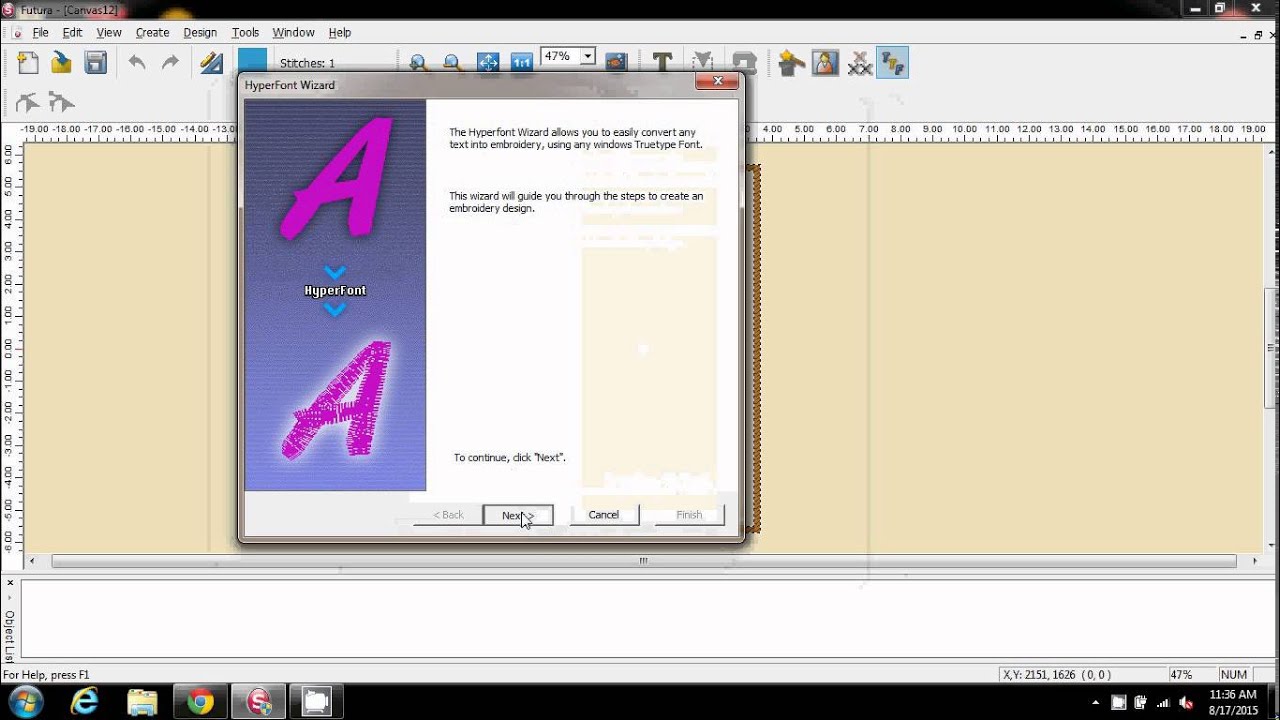Click the muted volume speaker icon

[1186, 702]
